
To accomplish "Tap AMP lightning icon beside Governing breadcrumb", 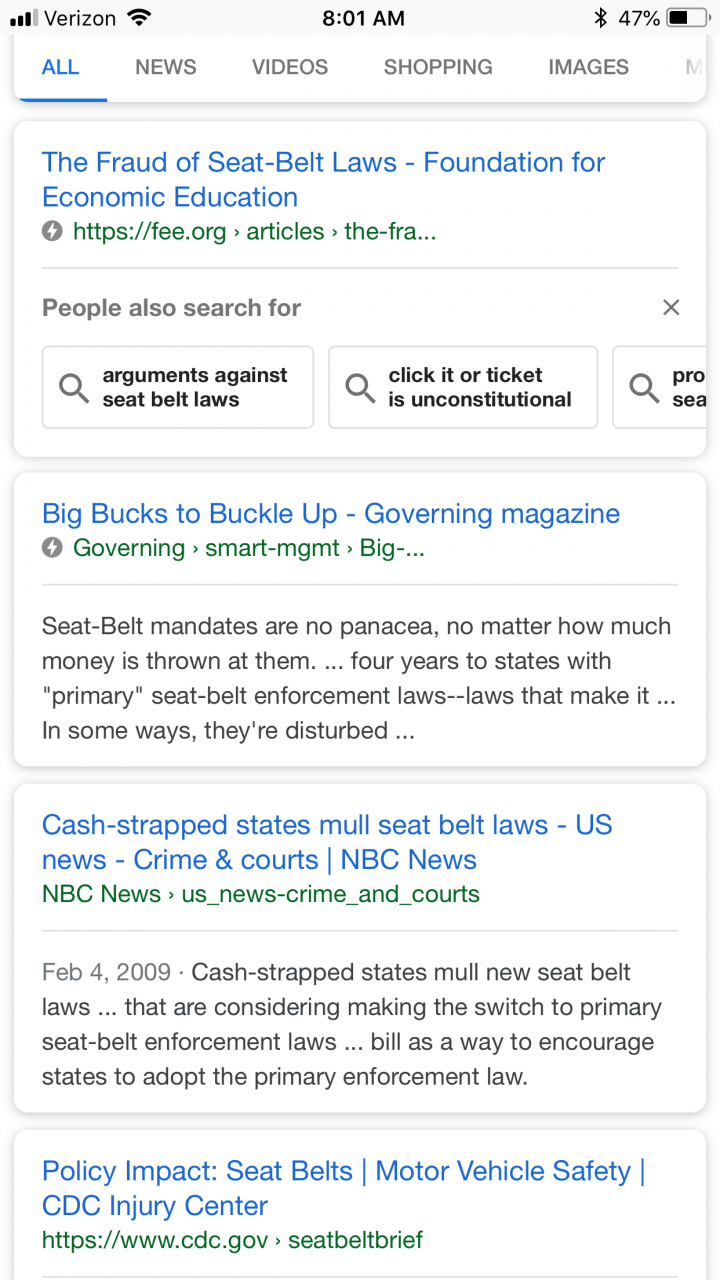I will coord(52,548).
